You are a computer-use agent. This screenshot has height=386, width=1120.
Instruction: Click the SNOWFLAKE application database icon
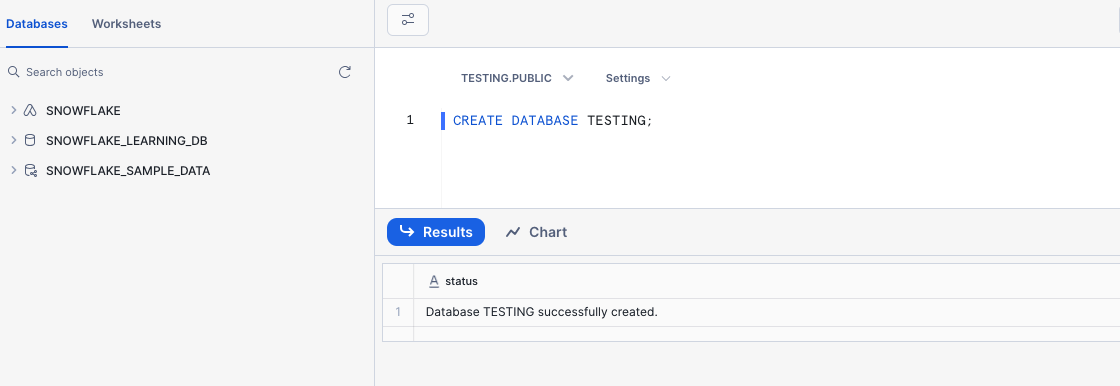(x=30, y=111)
